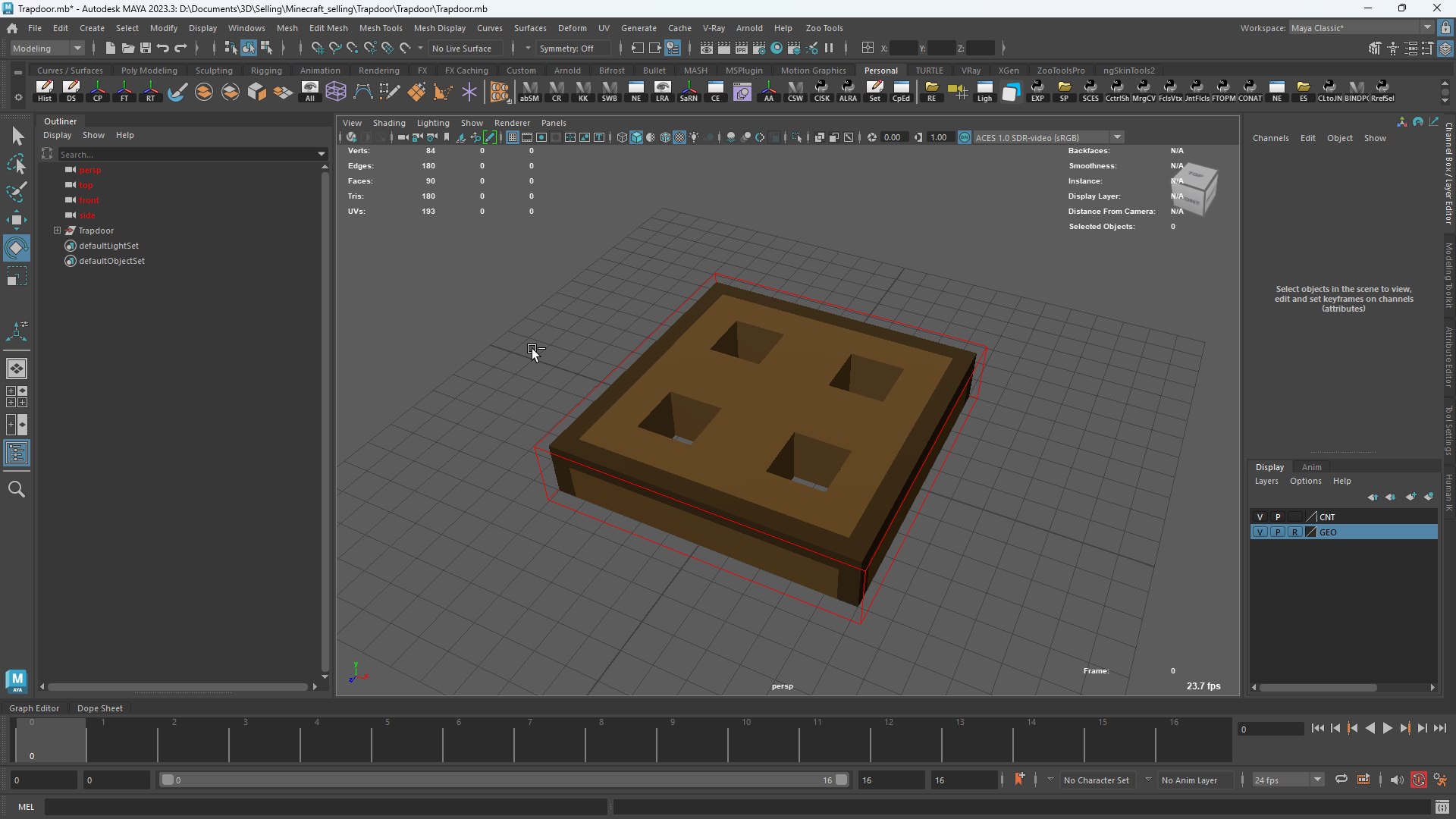Toggle loop playback mode icon

click(x=1341, y=780)
